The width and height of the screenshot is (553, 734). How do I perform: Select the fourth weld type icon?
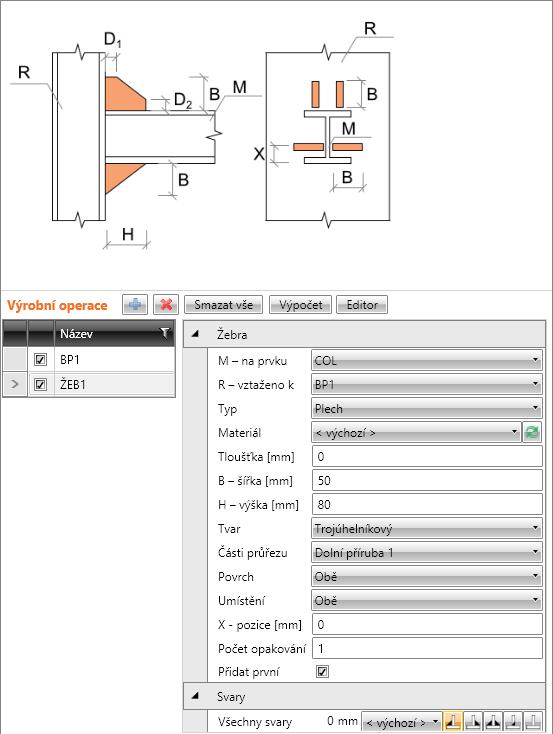(x=513, y=721)
